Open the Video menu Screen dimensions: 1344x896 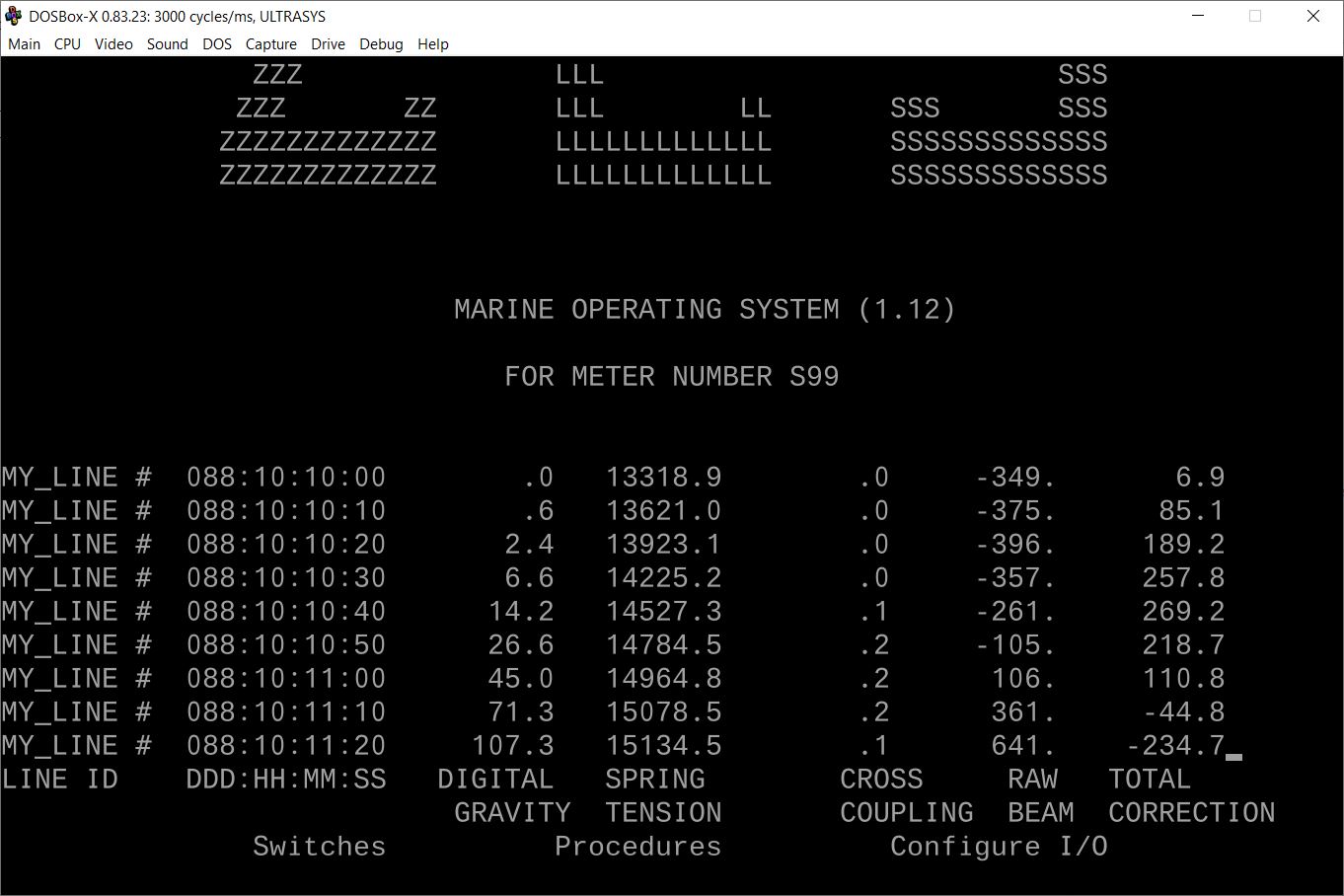113,44
